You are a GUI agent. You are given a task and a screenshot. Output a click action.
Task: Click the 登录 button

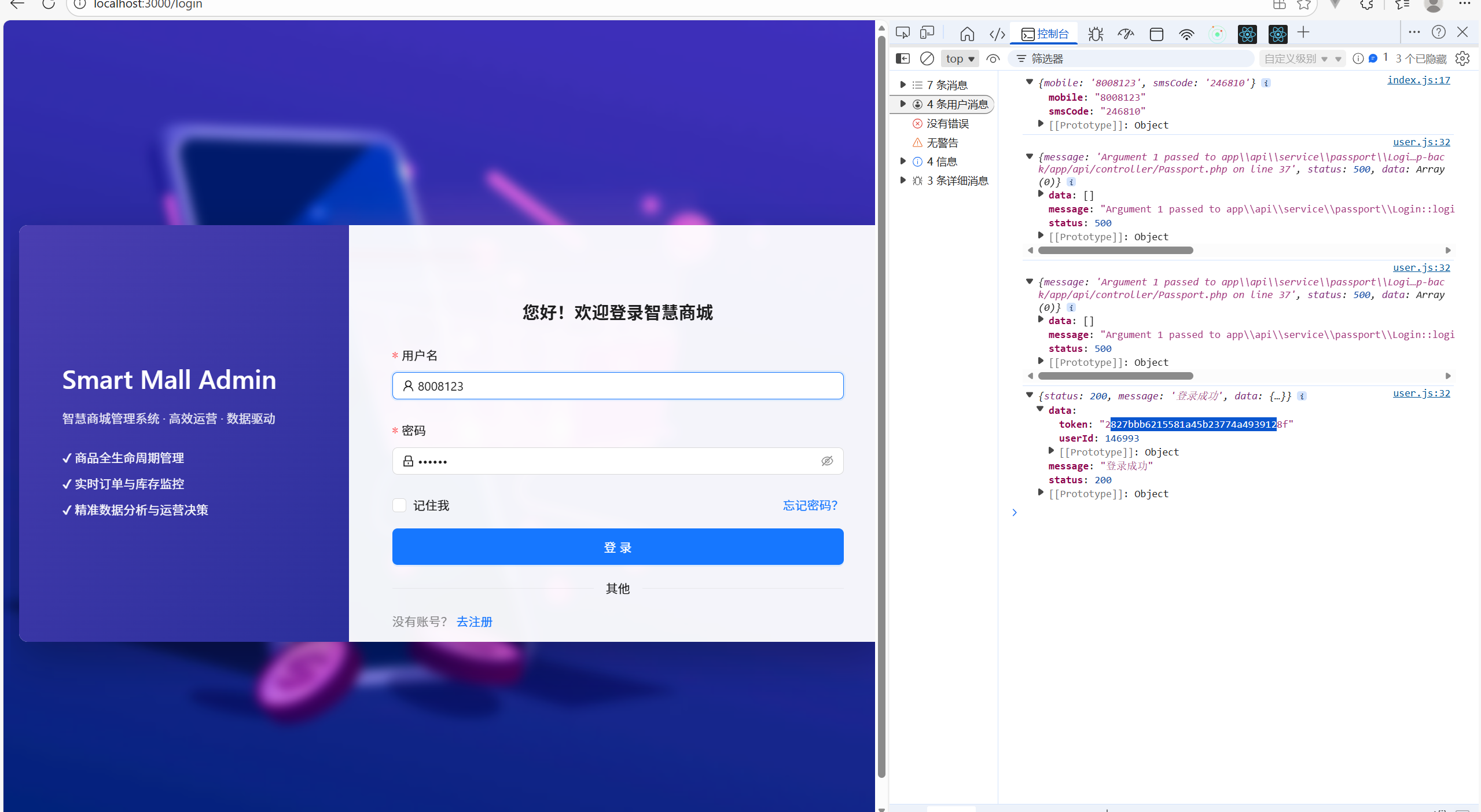click(618, 547)
